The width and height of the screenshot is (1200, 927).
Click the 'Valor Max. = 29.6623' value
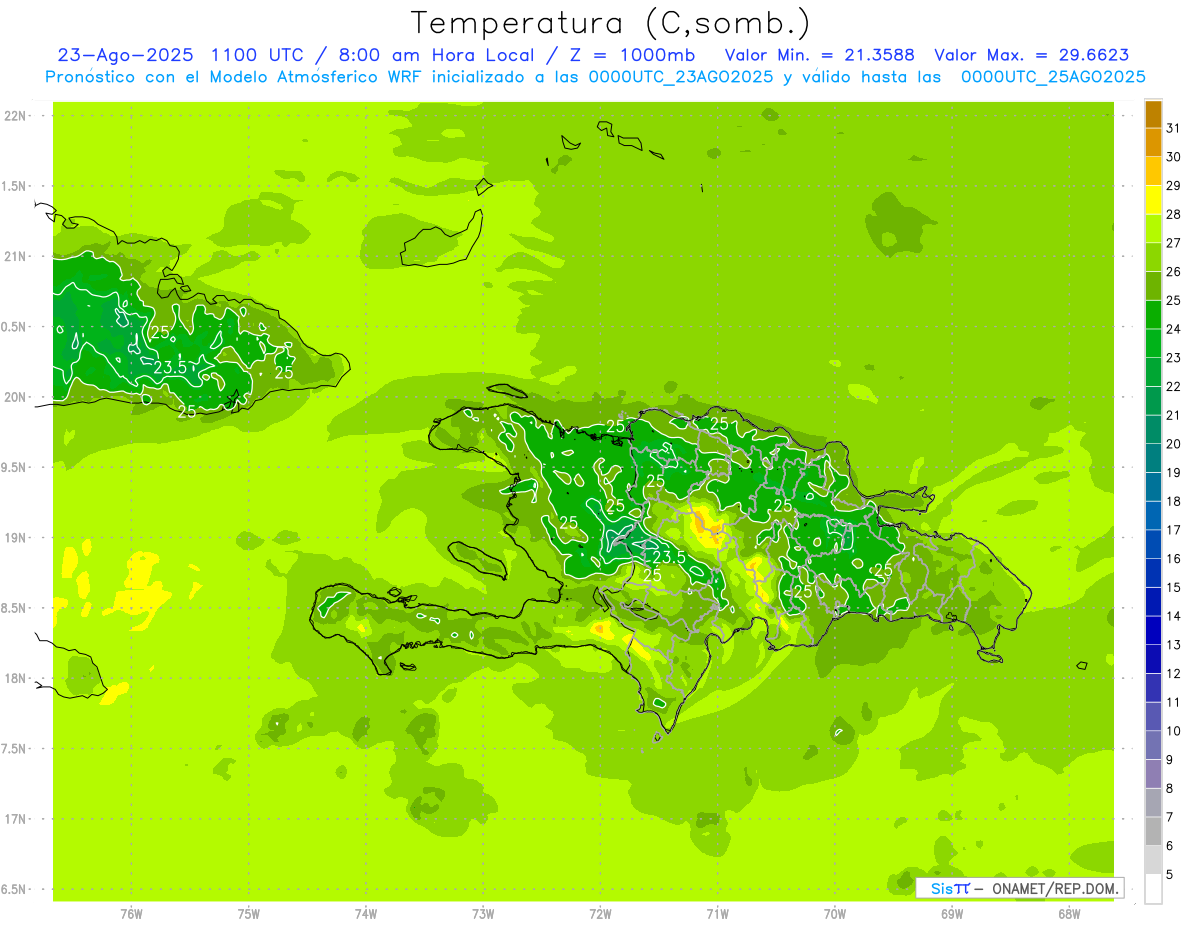click(x=1032, y=55)
